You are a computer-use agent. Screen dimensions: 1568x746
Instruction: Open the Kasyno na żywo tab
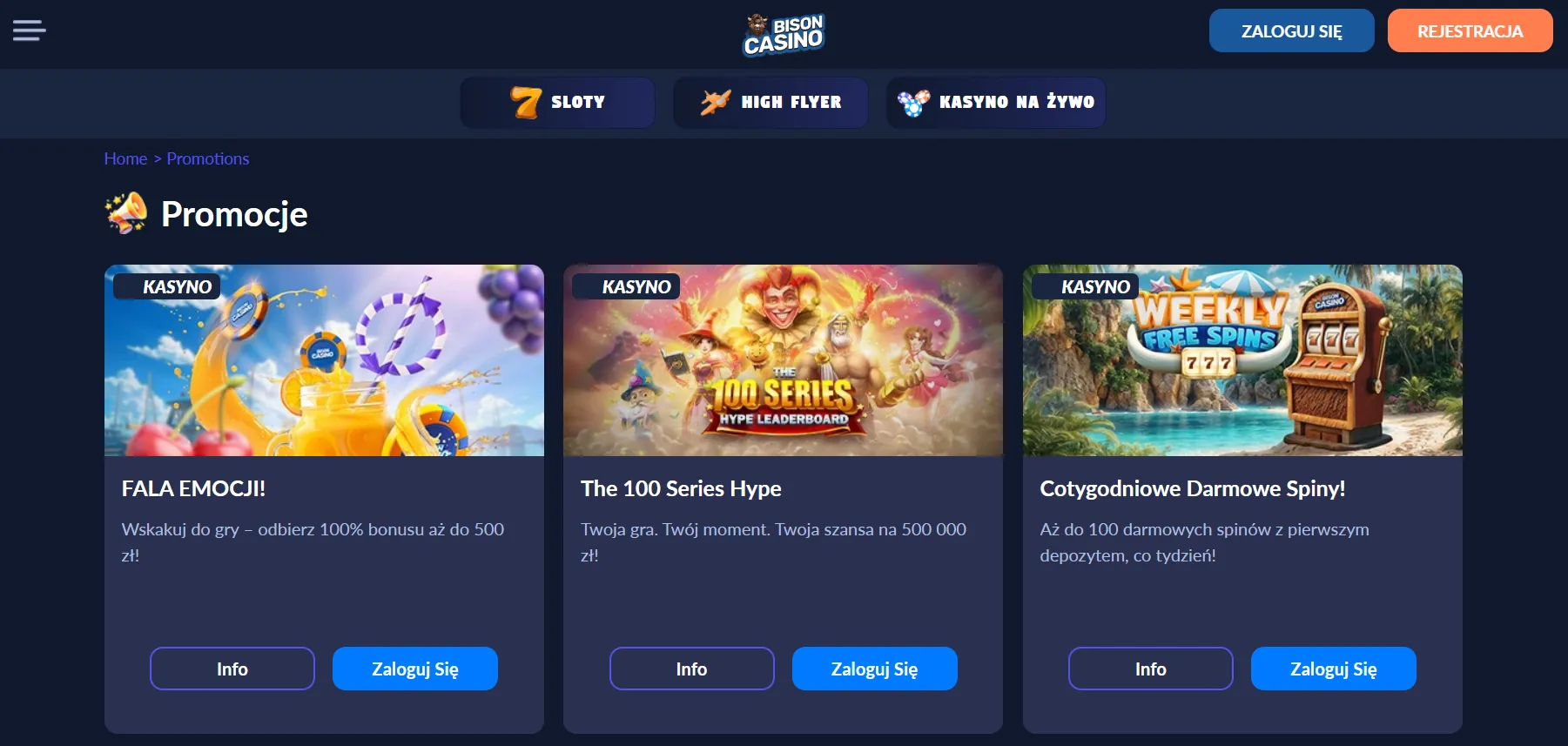pos(996,103)
